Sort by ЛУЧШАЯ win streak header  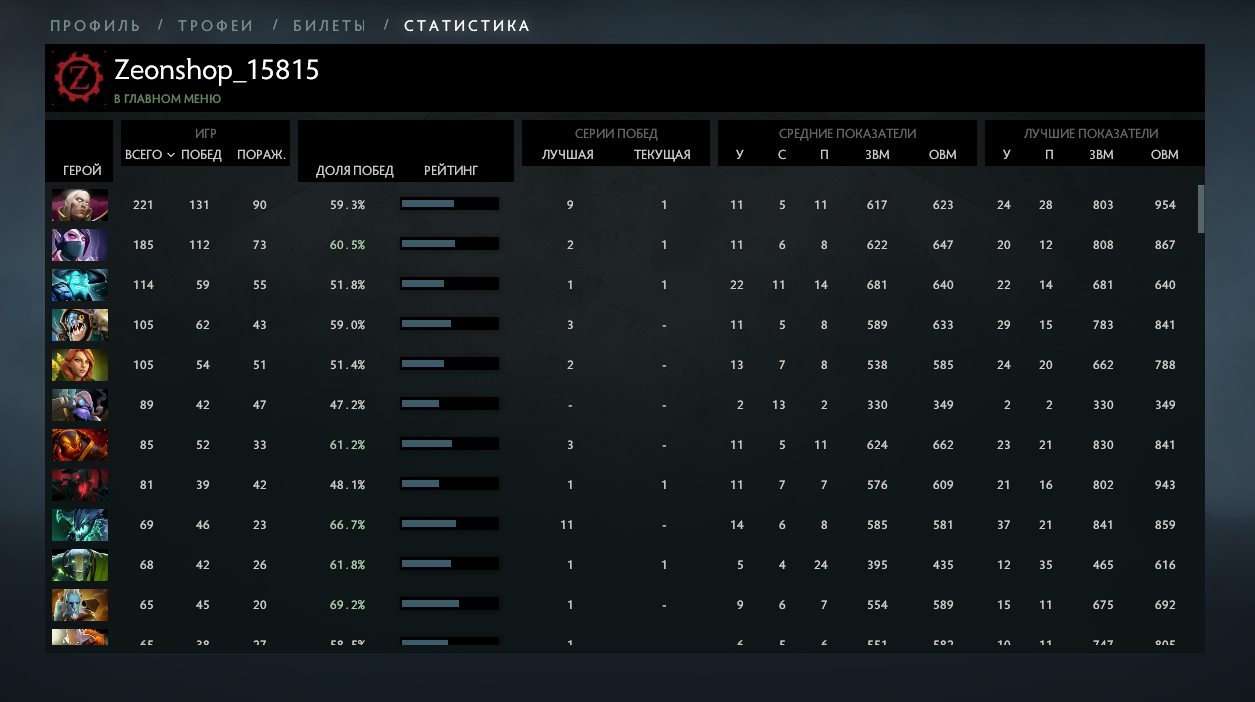(x=568, y=155)
